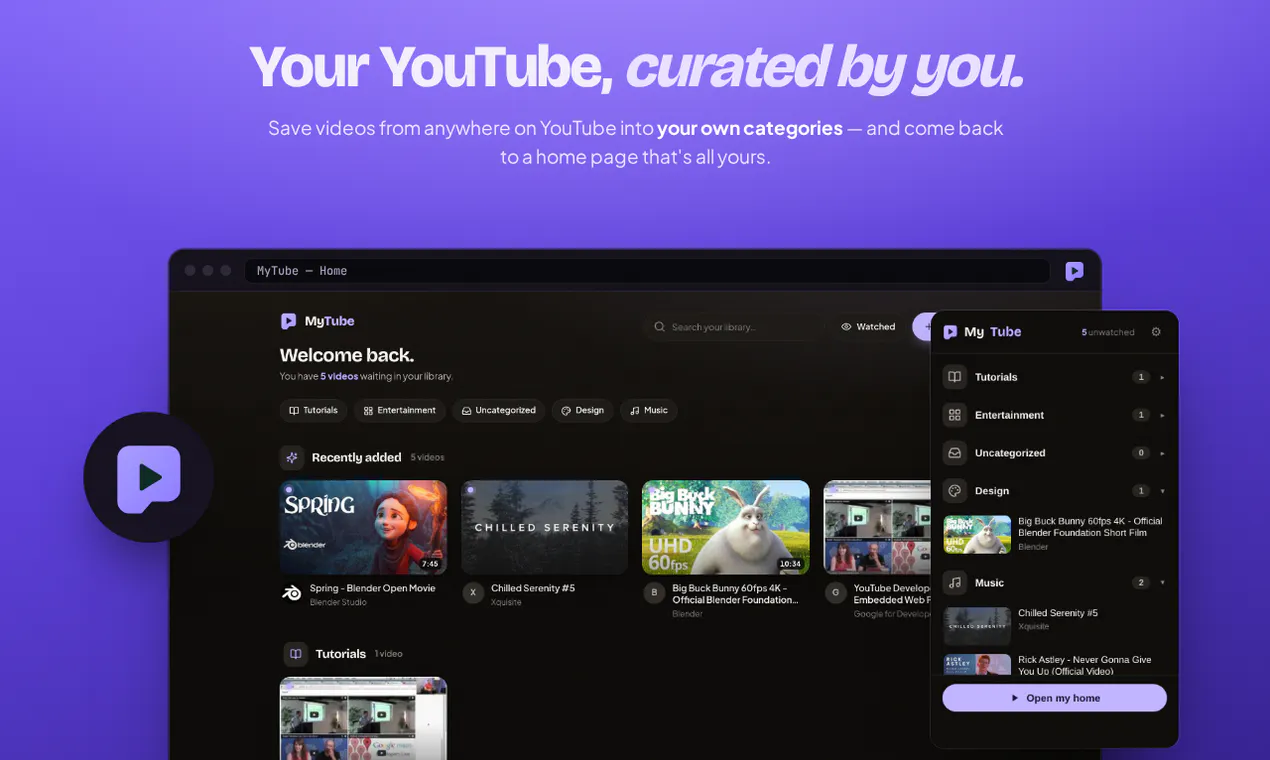Click the Recently added heading

356,457
